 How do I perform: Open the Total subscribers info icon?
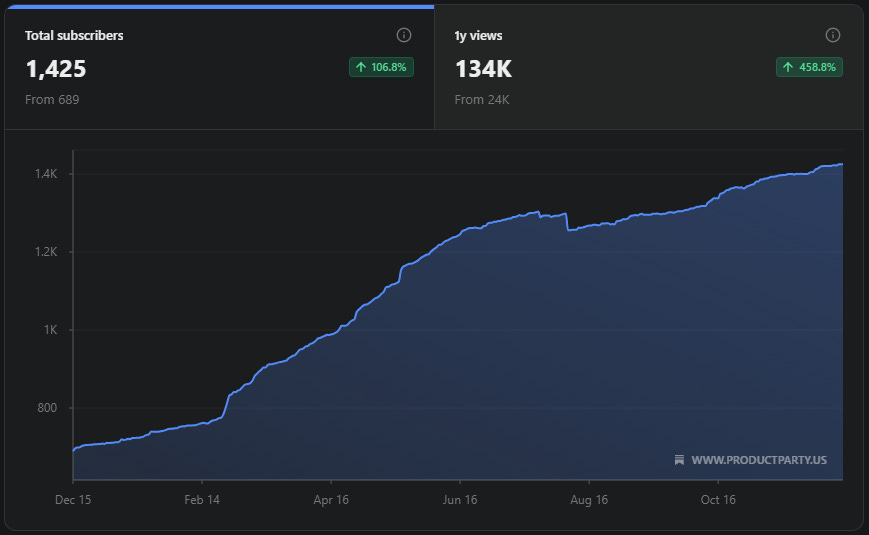403,35
